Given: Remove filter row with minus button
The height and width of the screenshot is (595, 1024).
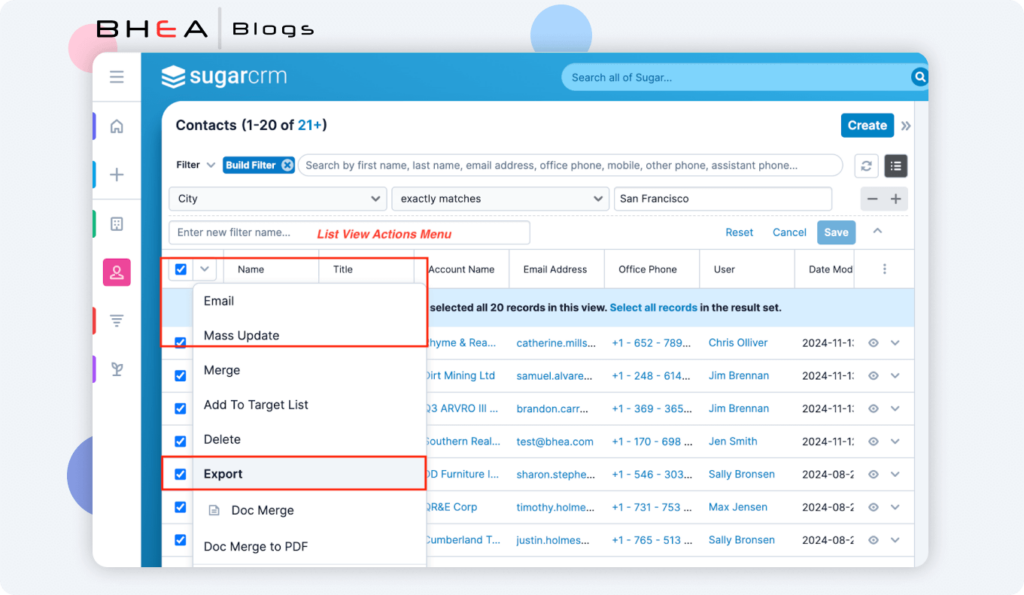Looking at the screenshot, I should 872,199.
